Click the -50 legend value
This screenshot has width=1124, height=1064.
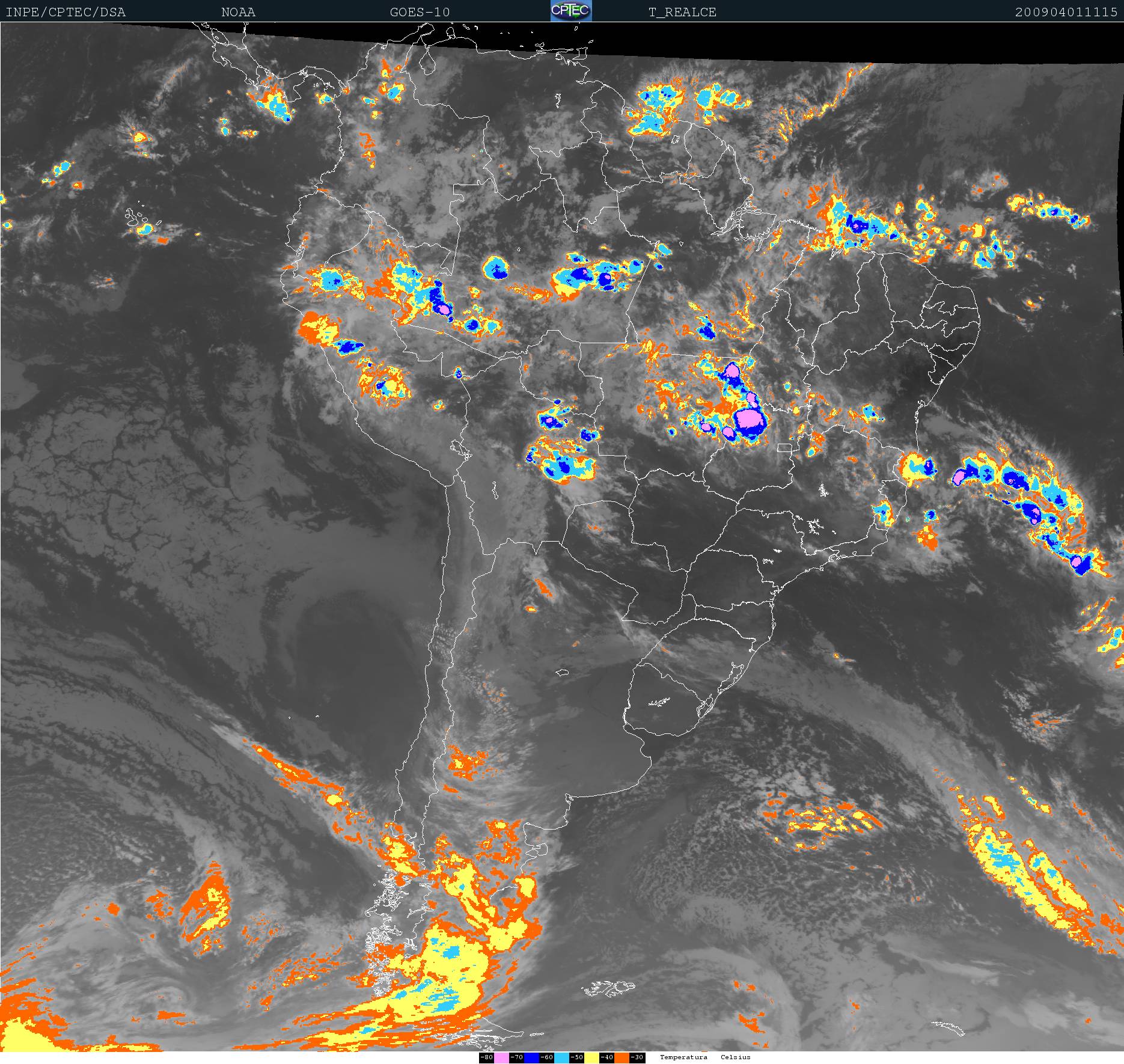tap(576, 1057)
